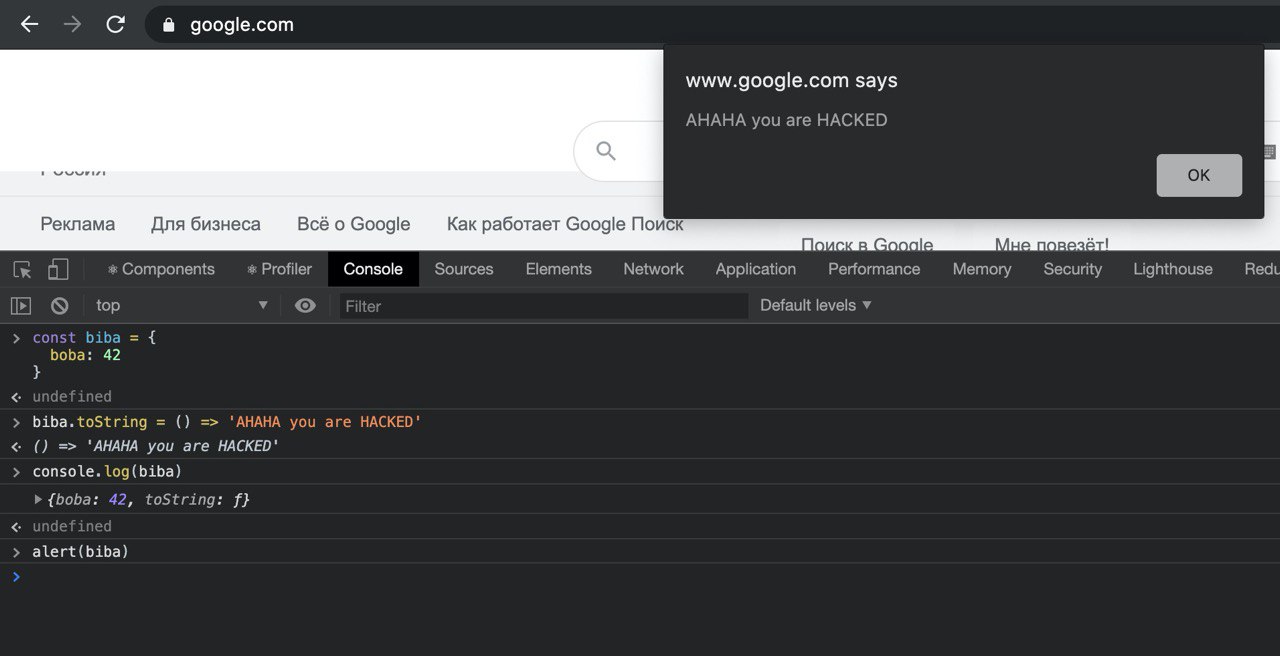This screenshot has height=656, width=1280.
Task: Expand the logged {boba: 42, toString: ƒ} object
Action: (39, 499)
